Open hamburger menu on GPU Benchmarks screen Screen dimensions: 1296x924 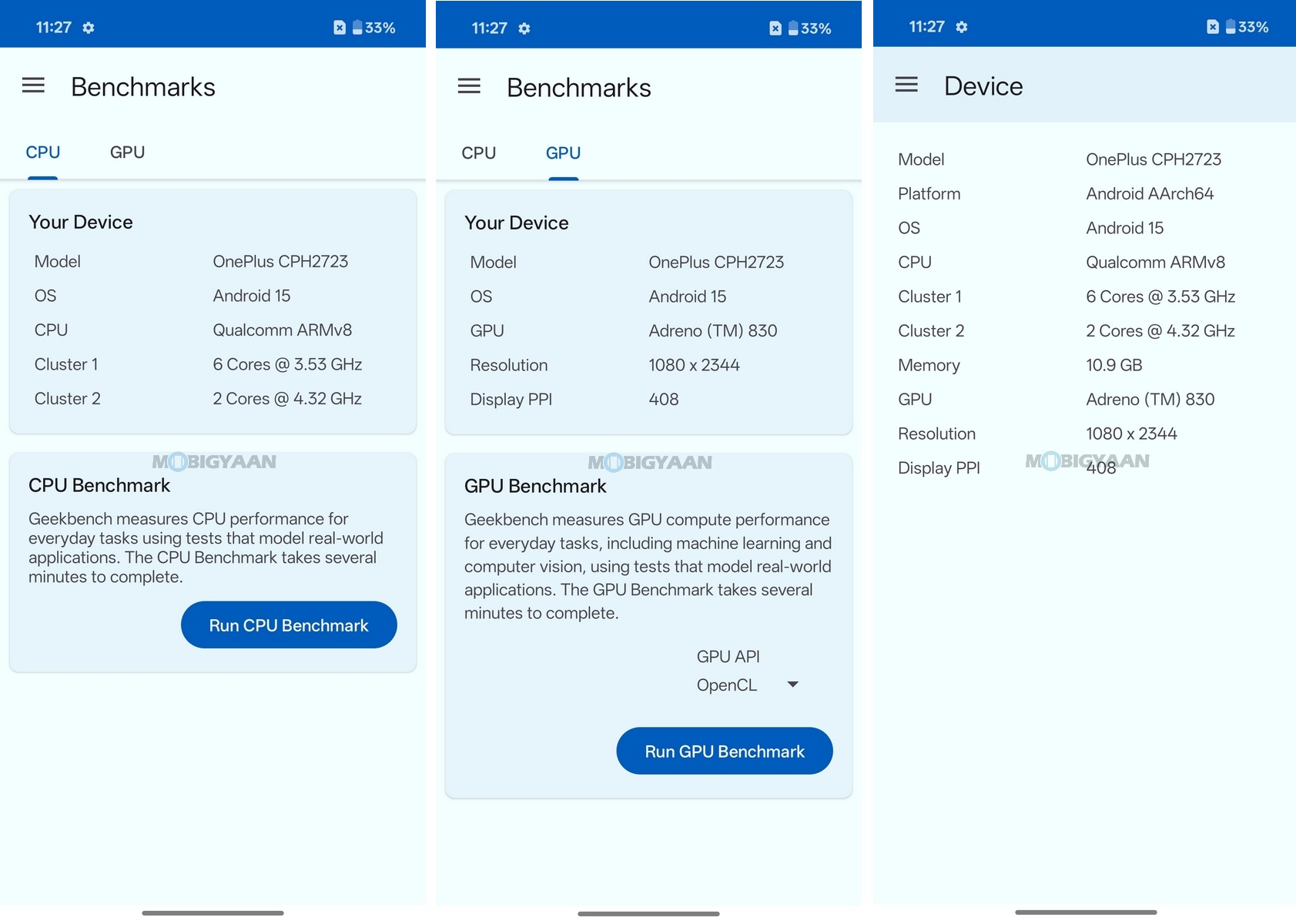click(469, 86)
